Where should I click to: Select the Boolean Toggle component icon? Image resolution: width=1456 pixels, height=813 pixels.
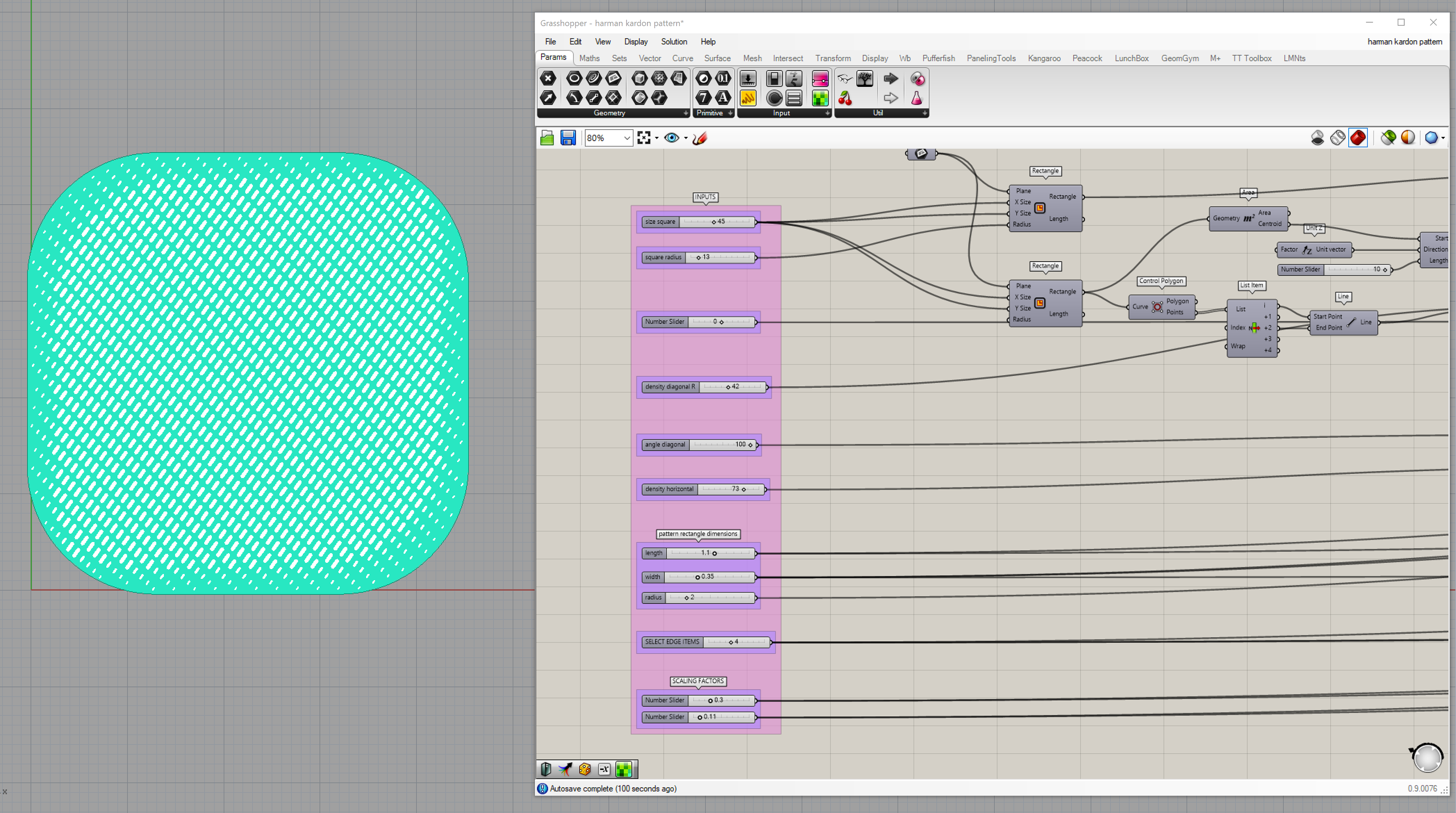[x=774, y=78]
